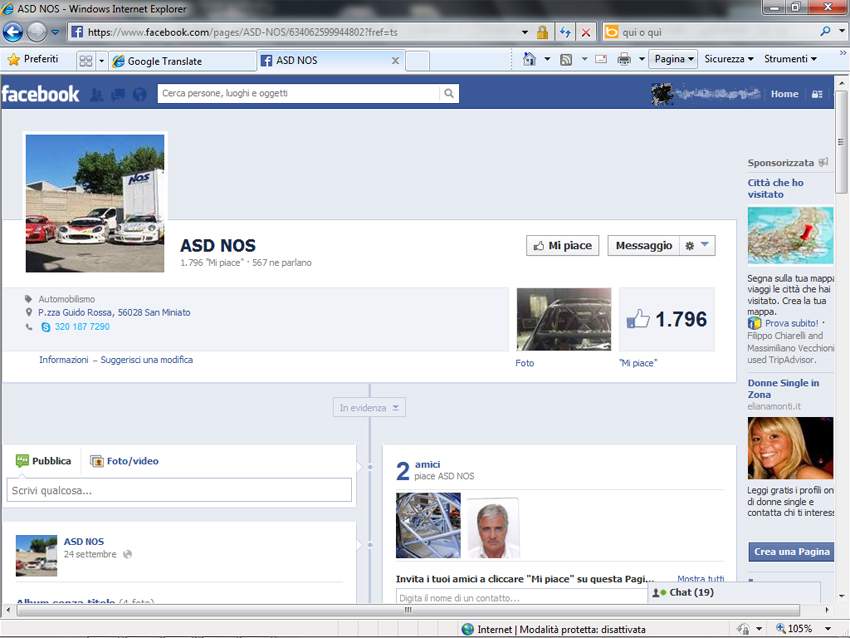Click the Facebook logo
This screenshot has height=638, width=850.
41,94
